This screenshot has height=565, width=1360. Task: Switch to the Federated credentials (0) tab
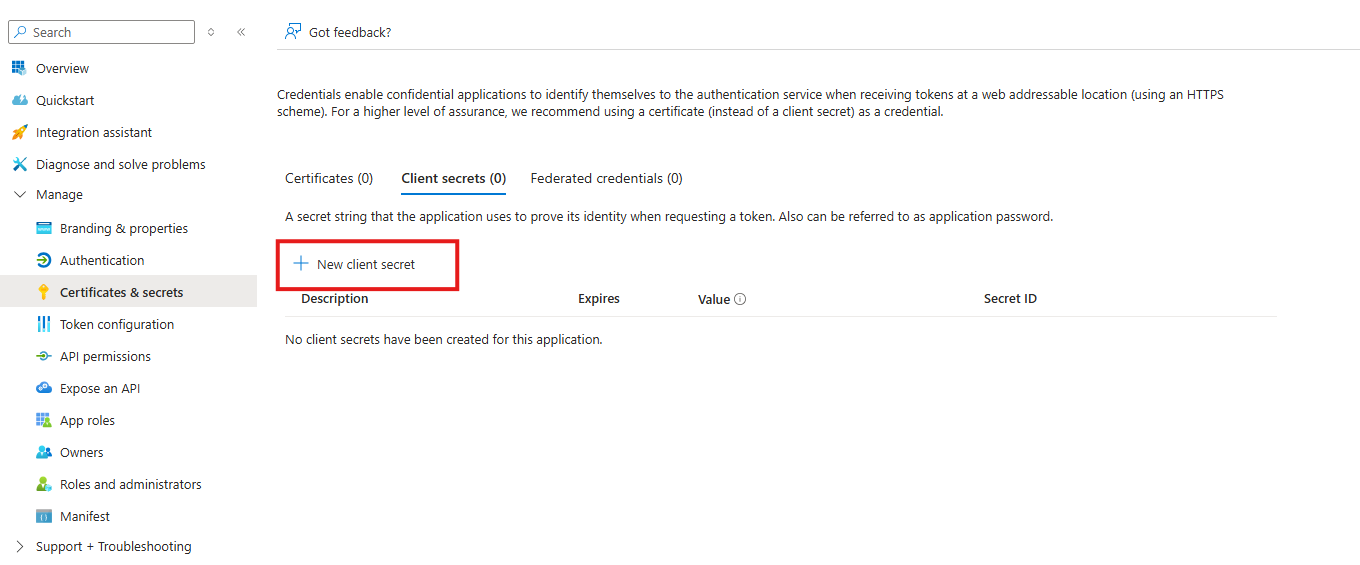coord(606,178)
